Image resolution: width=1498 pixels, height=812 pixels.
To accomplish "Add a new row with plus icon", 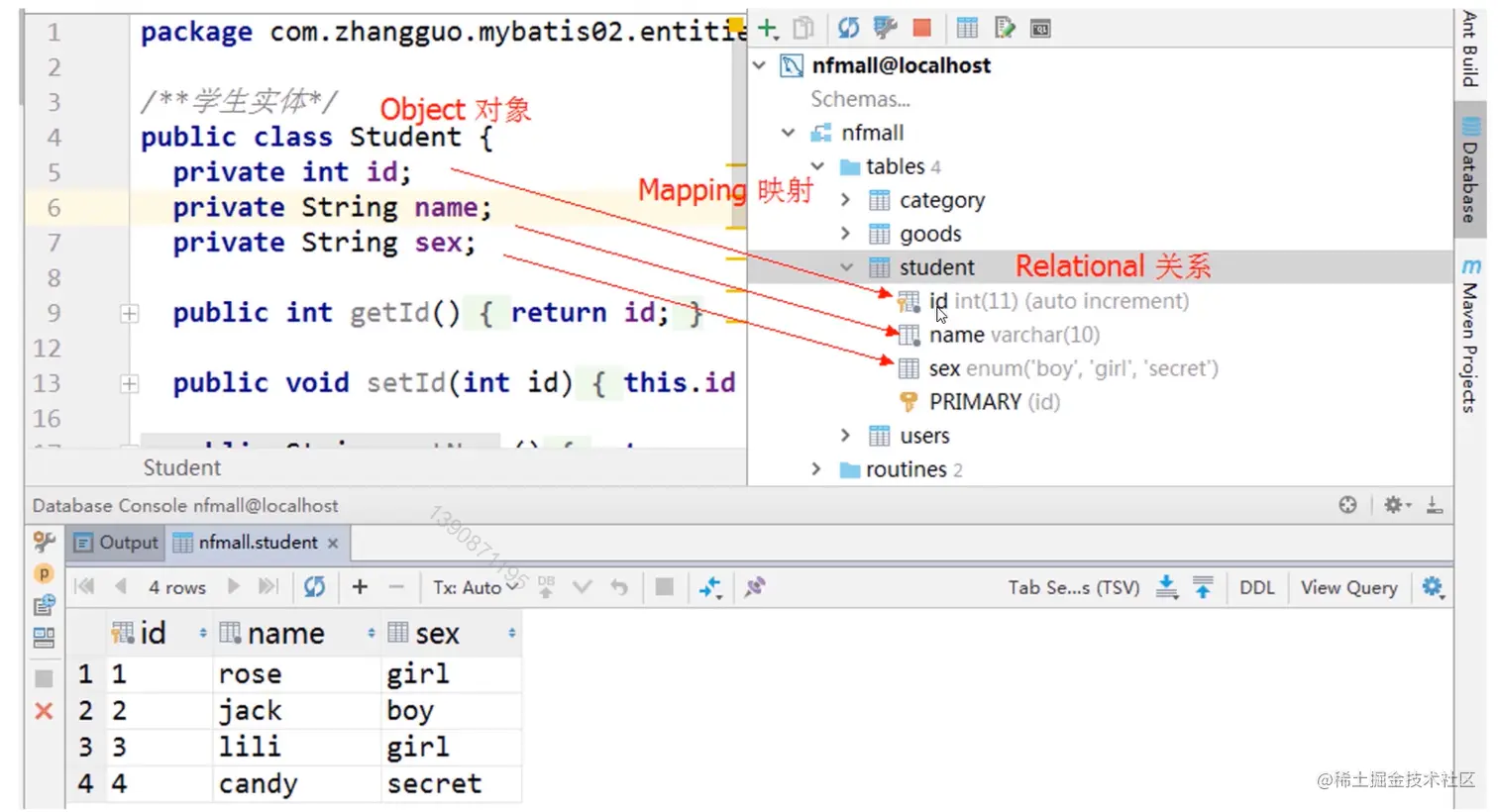I will click(x=360, y=586).
